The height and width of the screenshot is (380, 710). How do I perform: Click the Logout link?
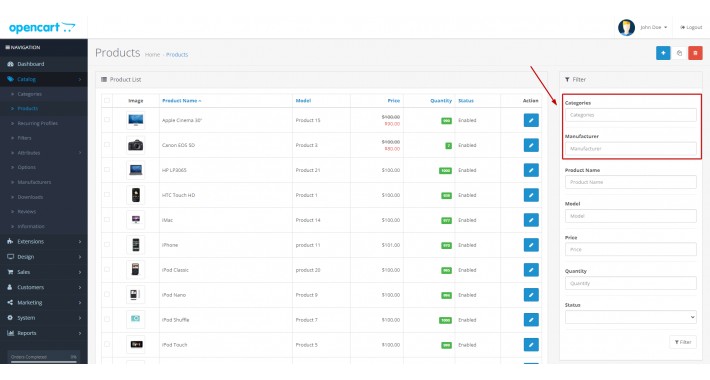[691, 28]
